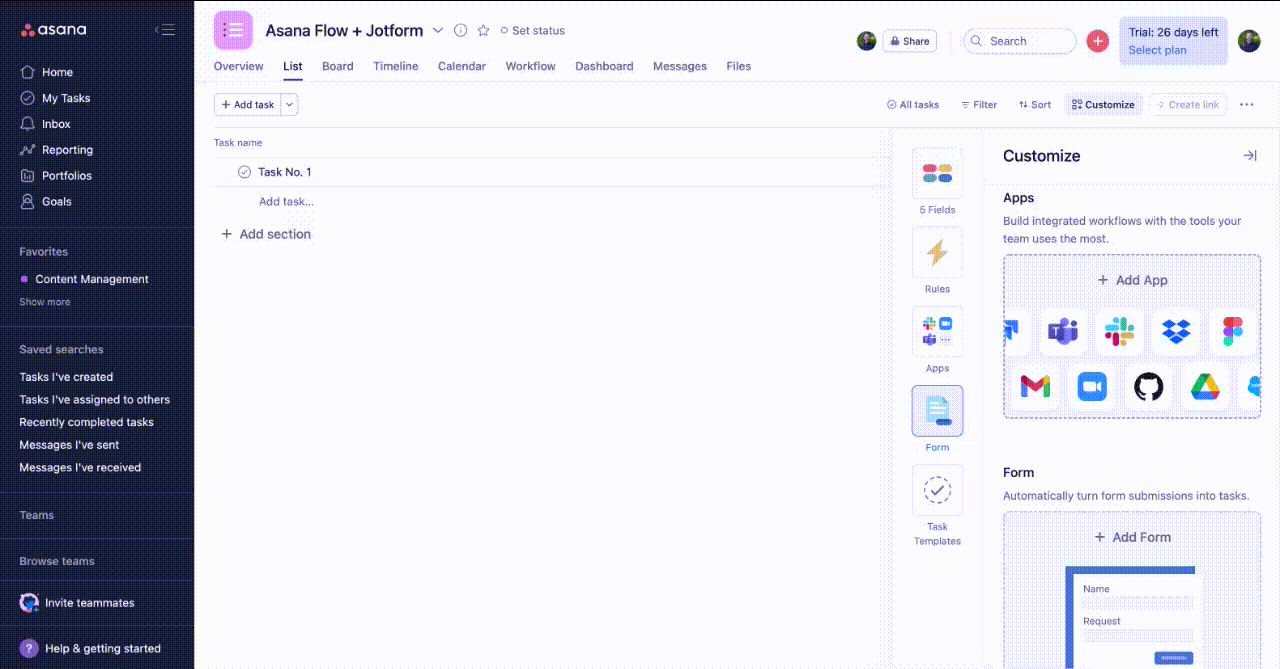
Task: Switch to the Calendar tab
Action: pos(462,66)
